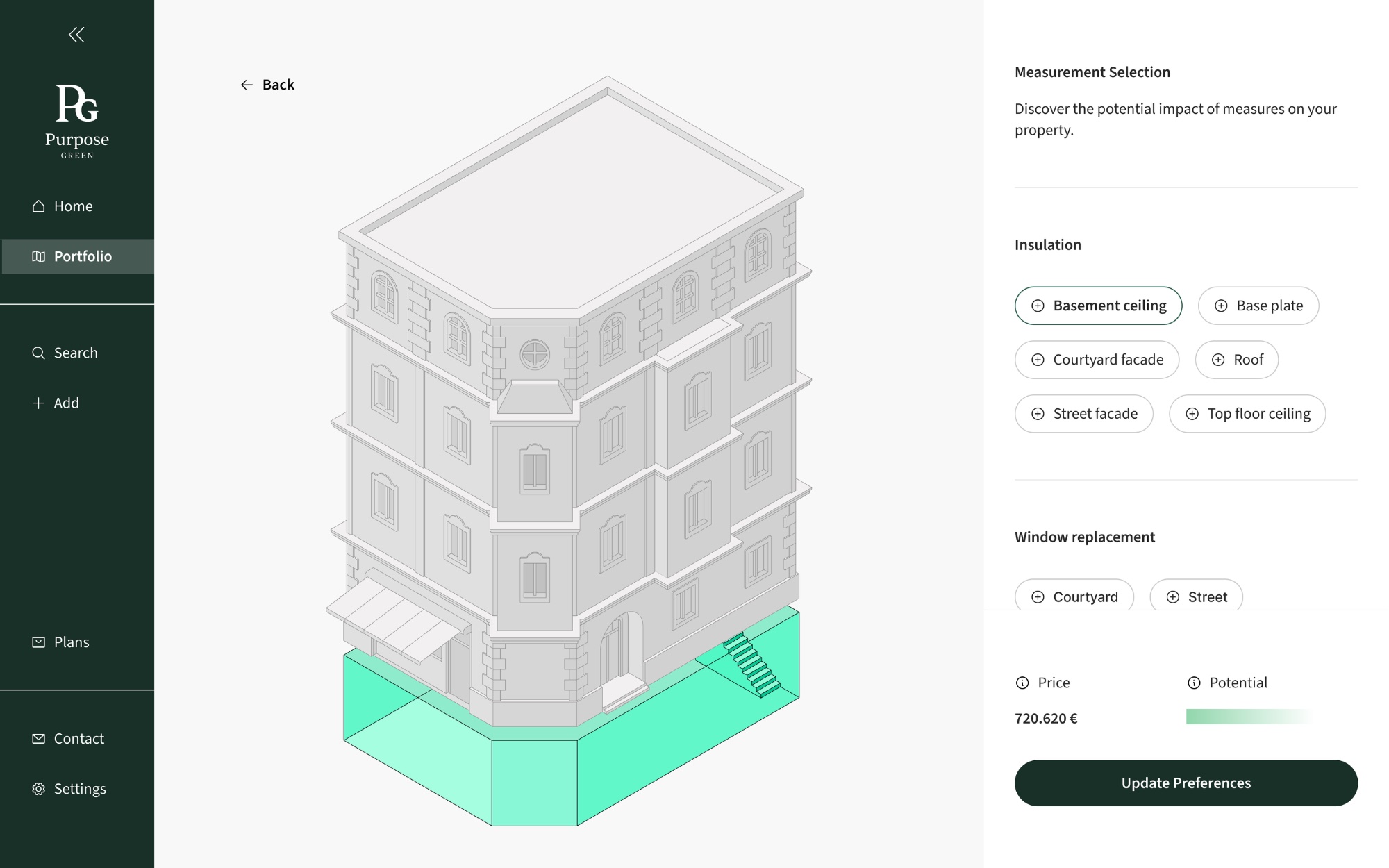Image resolution: width=1389 pixels, height=868 pixels.
Task: Click the info icon next to Potential
Action: point(1194,683)
